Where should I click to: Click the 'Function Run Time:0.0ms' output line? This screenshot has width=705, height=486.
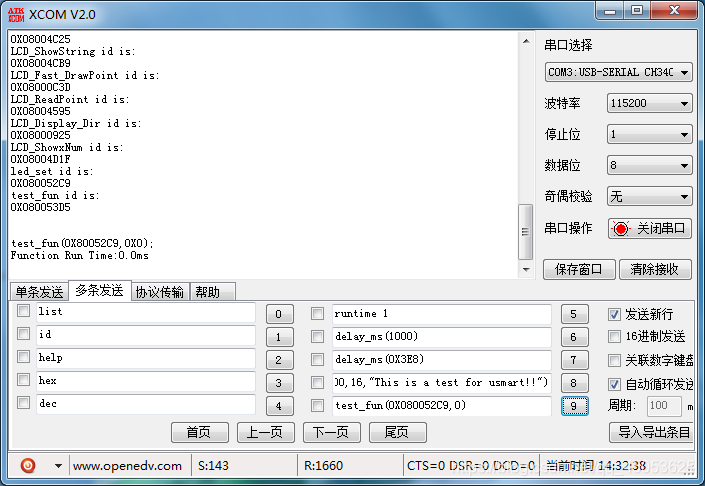(80, 255)
